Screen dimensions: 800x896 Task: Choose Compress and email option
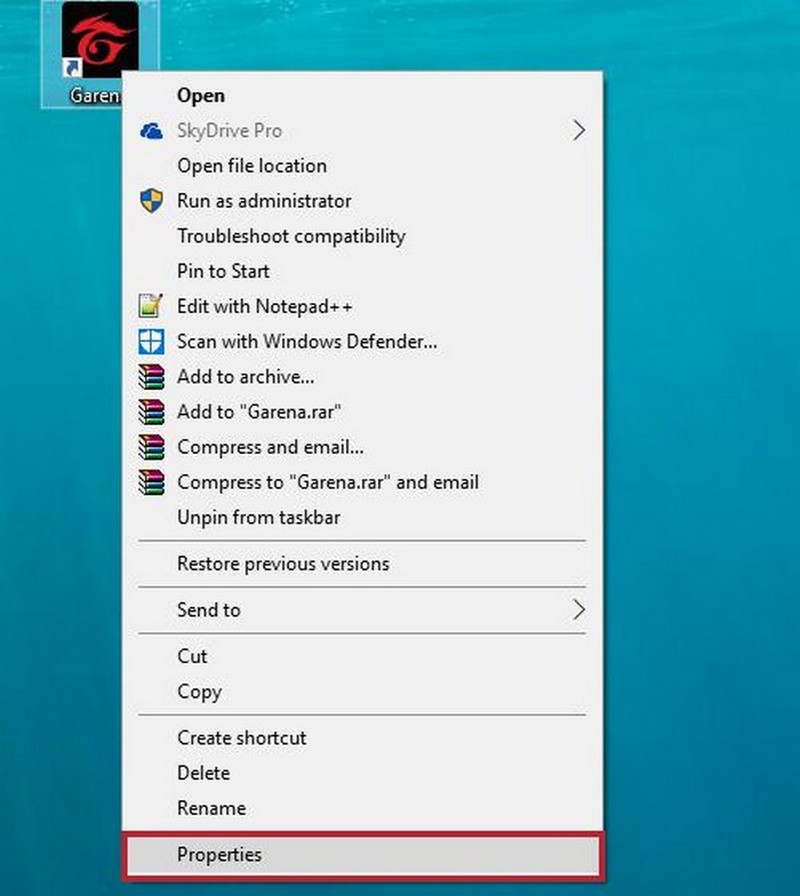362,447
